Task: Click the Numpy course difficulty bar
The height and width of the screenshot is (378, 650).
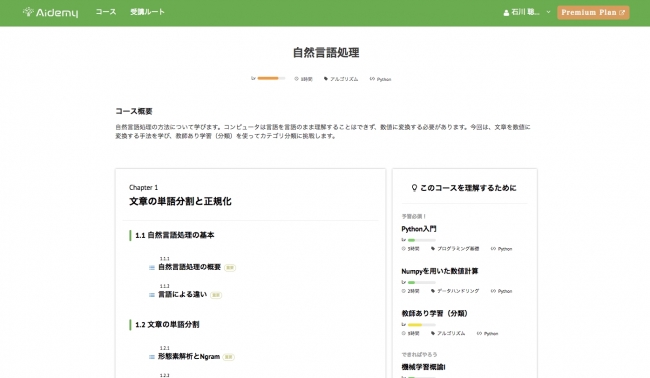Action: tap(422, 282)
